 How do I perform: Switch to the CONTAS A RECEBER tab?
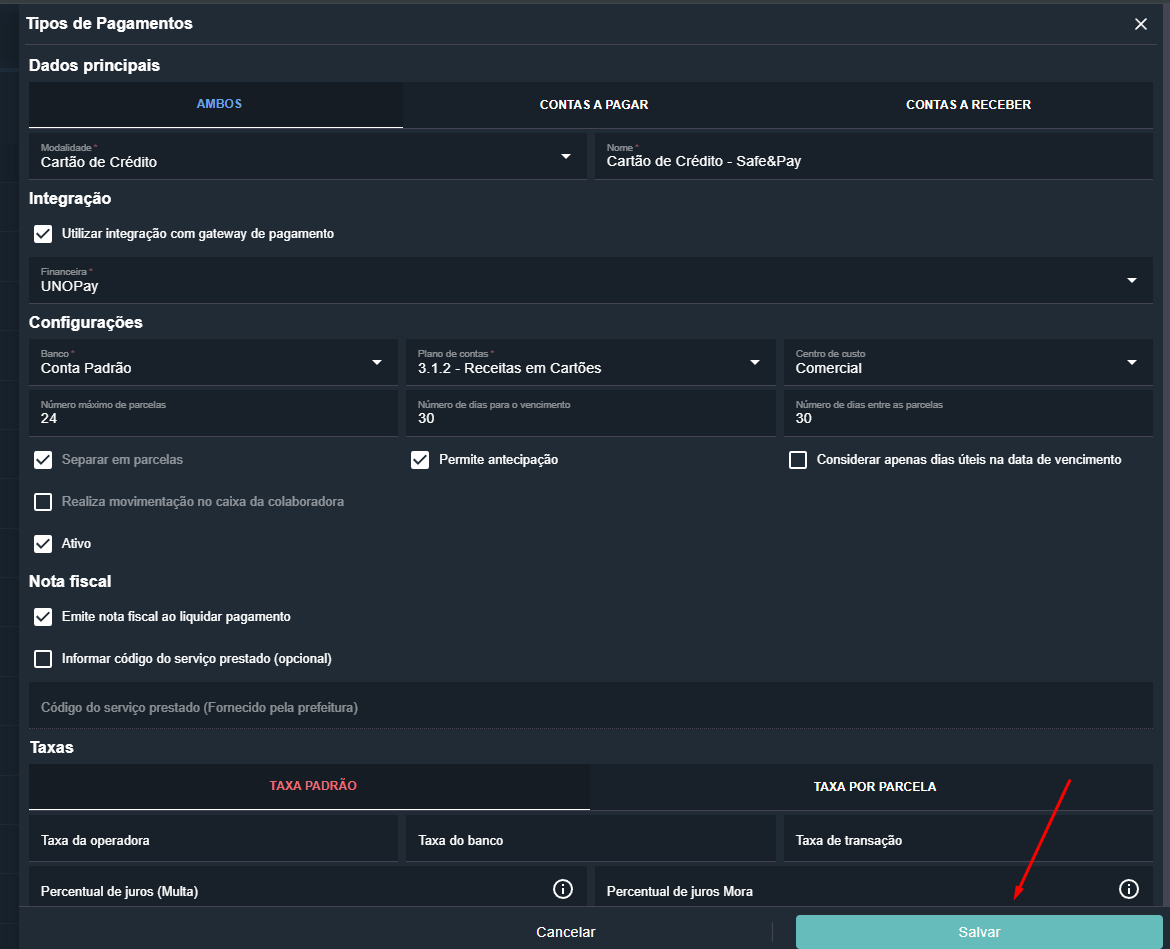coord(968,104)
